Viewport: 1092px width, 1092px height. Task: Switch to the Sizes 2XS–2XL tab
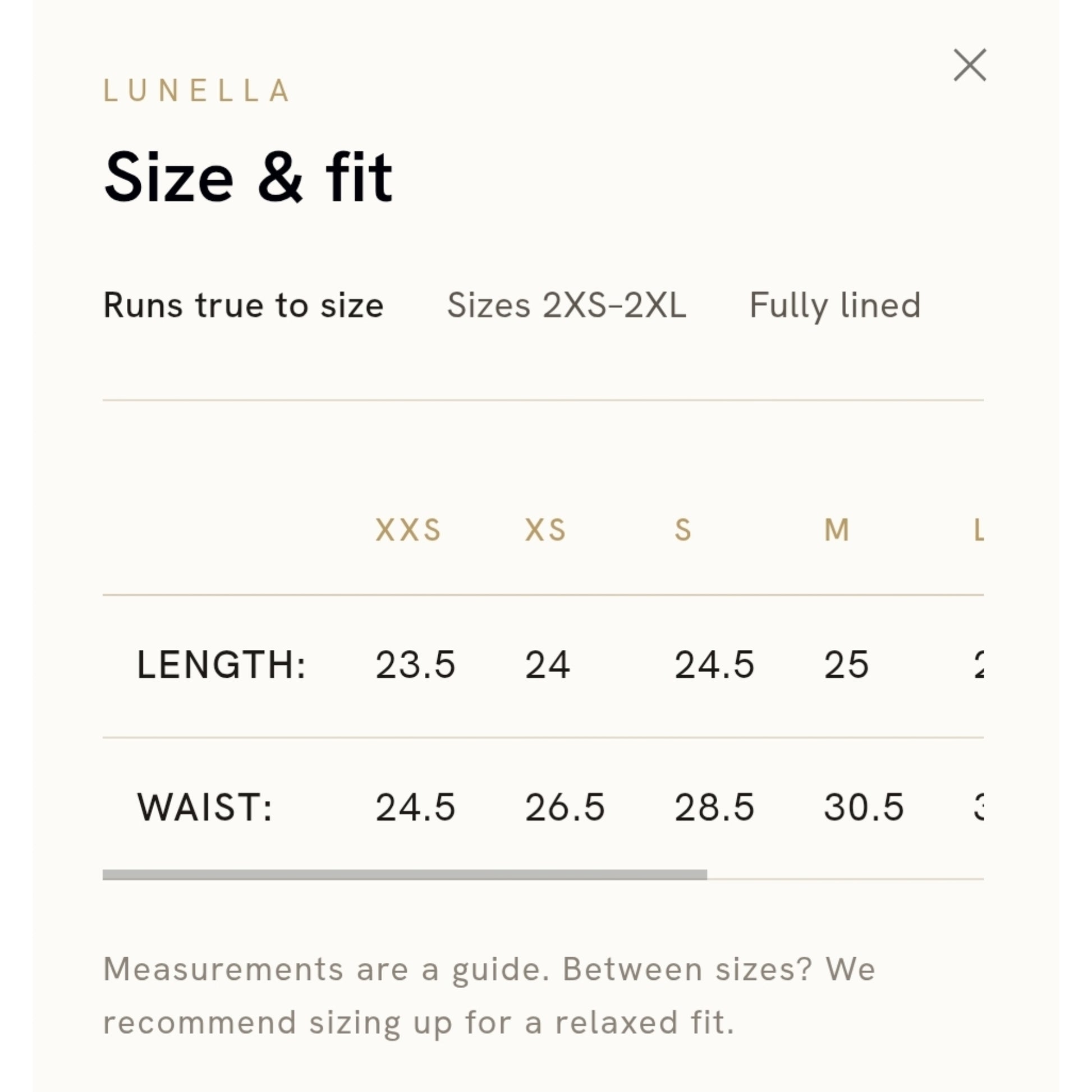coord(566,306)
